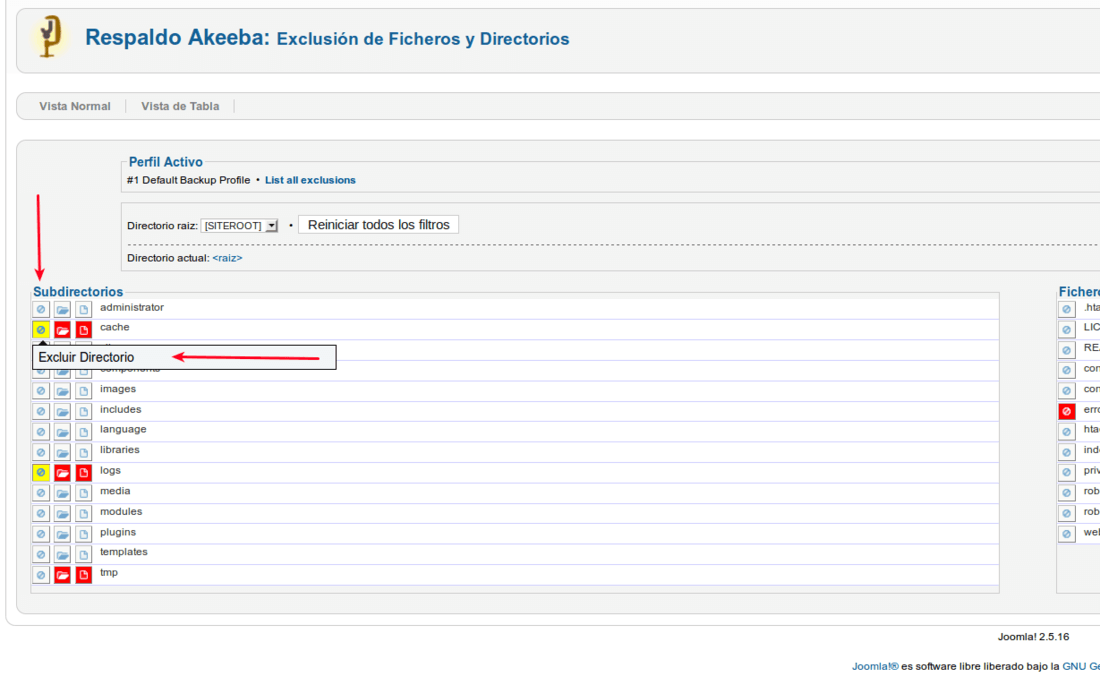Toggle skip subdirectories folder icon for modules
The image size is (1100, 685).
[x=62, y=513]
